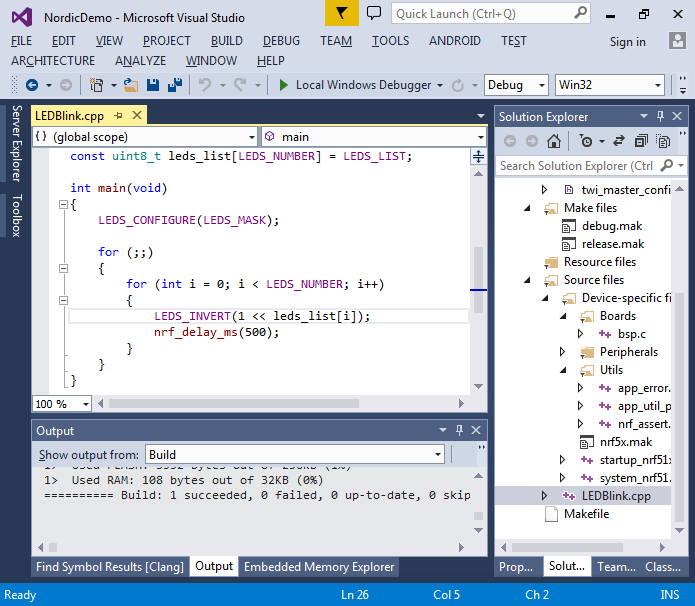
Task: Pin the Solution Explorer panel
Action: point(660,116)
